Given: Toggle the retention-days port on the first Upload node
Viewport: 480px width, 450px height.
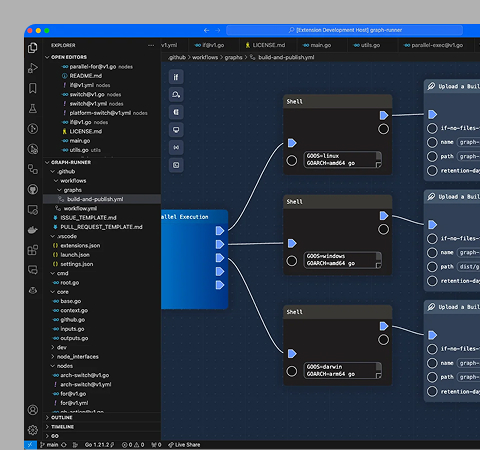Looking at the screenshot, I should tap(432, 171).
